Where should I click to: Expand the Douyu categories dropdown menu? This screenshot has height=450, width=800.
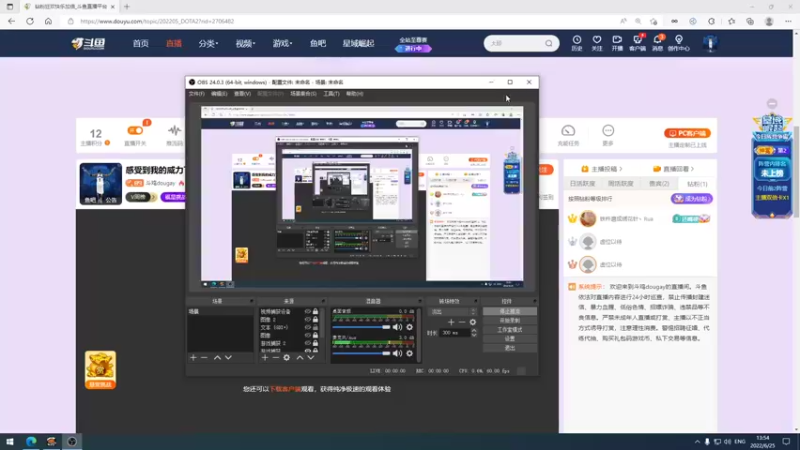pos(208,43)
